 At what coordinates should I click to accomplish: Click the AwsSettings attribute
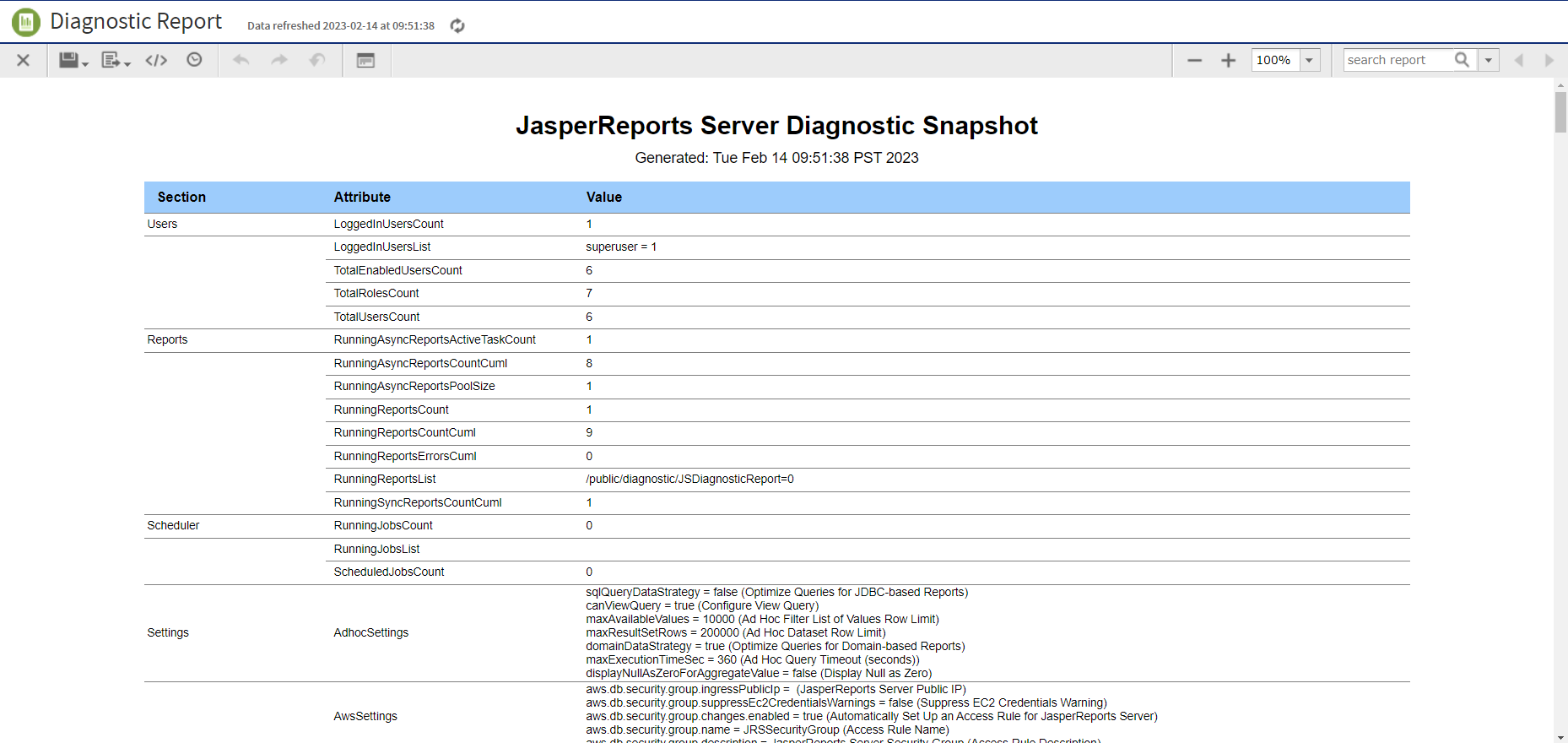click(365, 716)
